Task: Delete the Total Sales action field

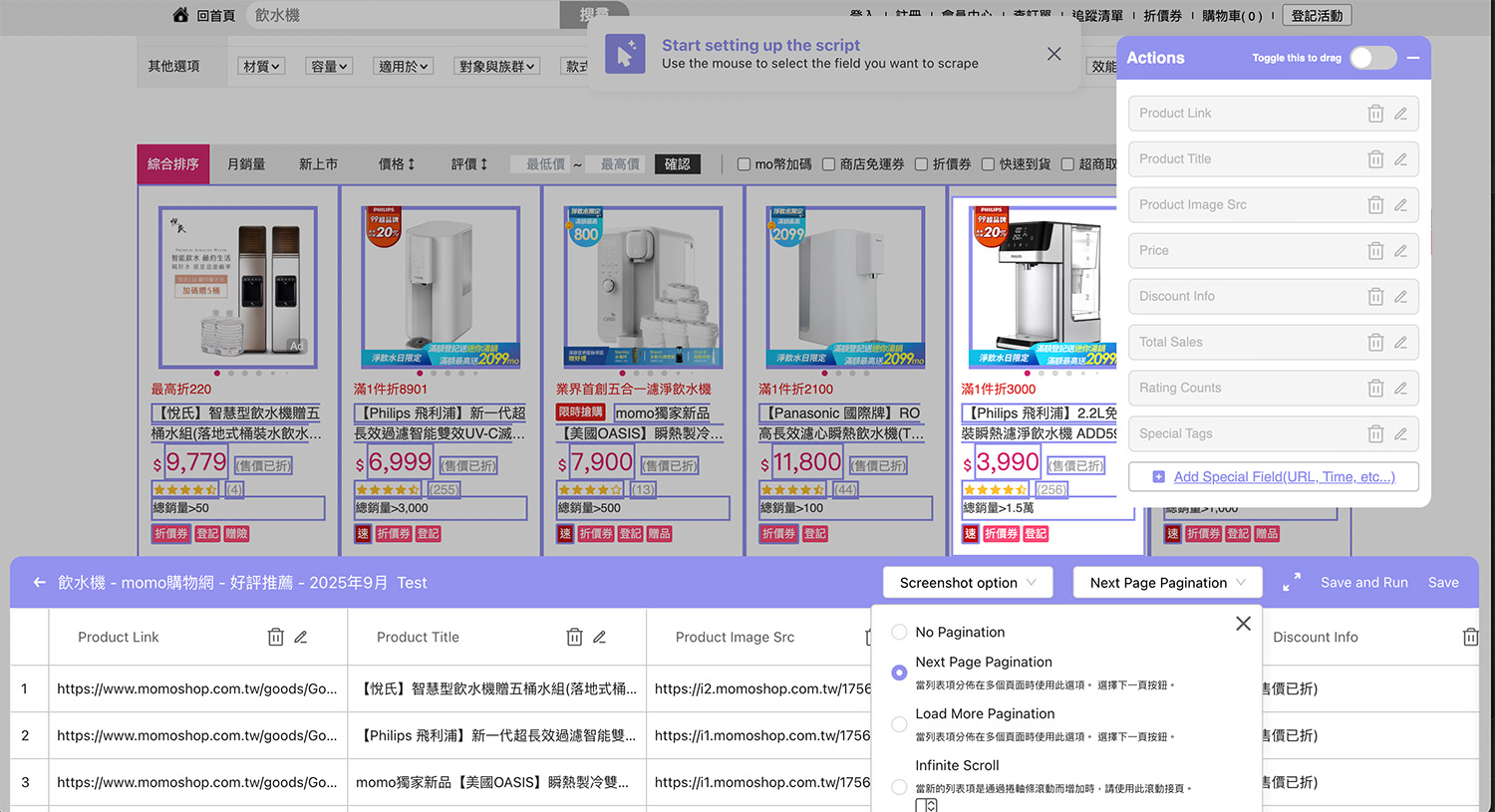Action: (x=1375, y=343)
